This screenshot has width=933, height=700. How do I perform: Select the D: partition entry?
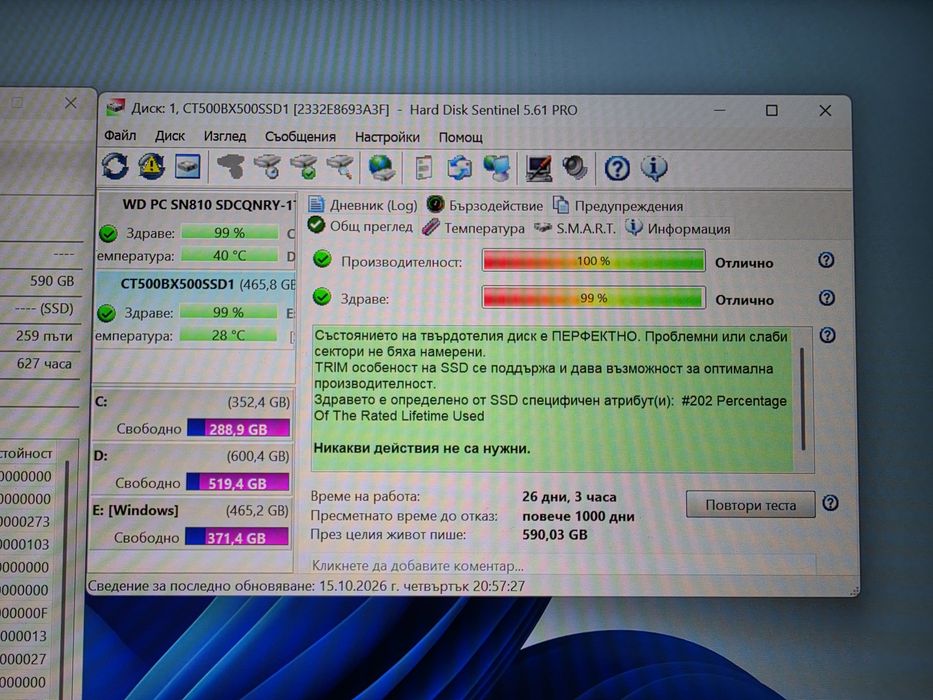click(x=191, y=468)
